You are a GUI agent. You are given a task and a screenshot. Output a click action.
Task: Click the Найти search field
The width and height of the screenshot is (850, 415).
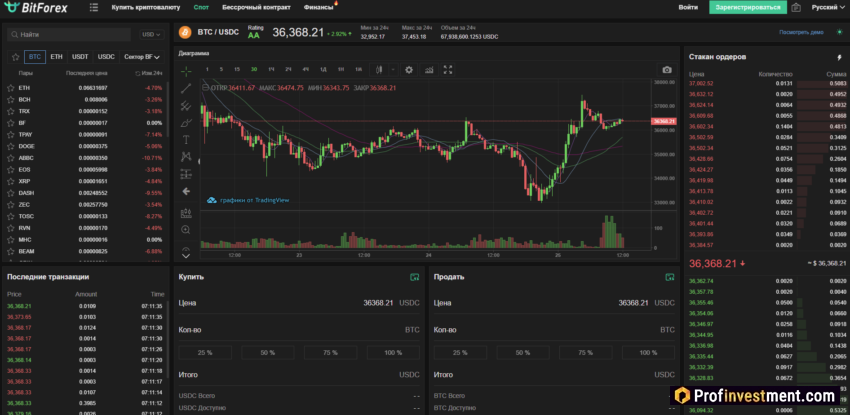tap(69, 34)
